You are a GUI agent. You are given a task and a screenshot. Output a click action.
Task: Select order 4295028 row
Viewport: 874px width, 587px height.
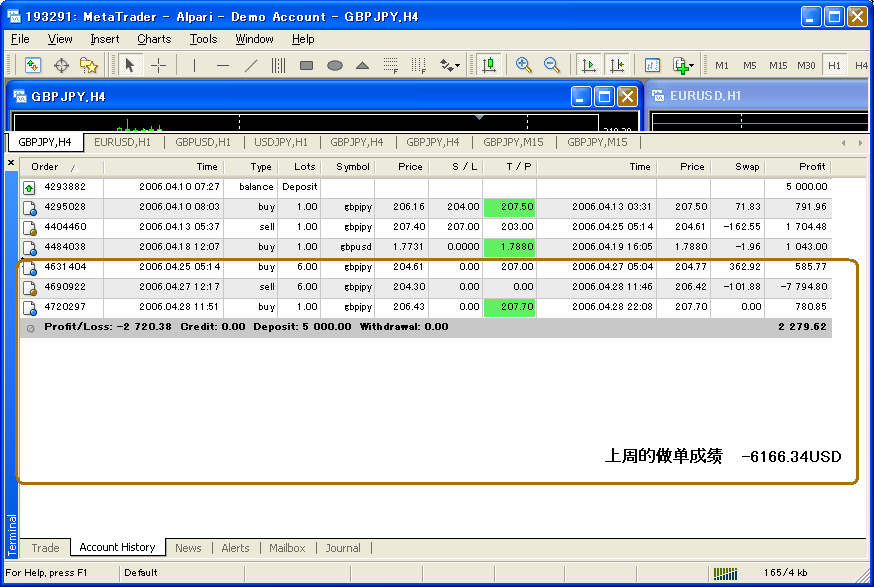tap(426, 207)
